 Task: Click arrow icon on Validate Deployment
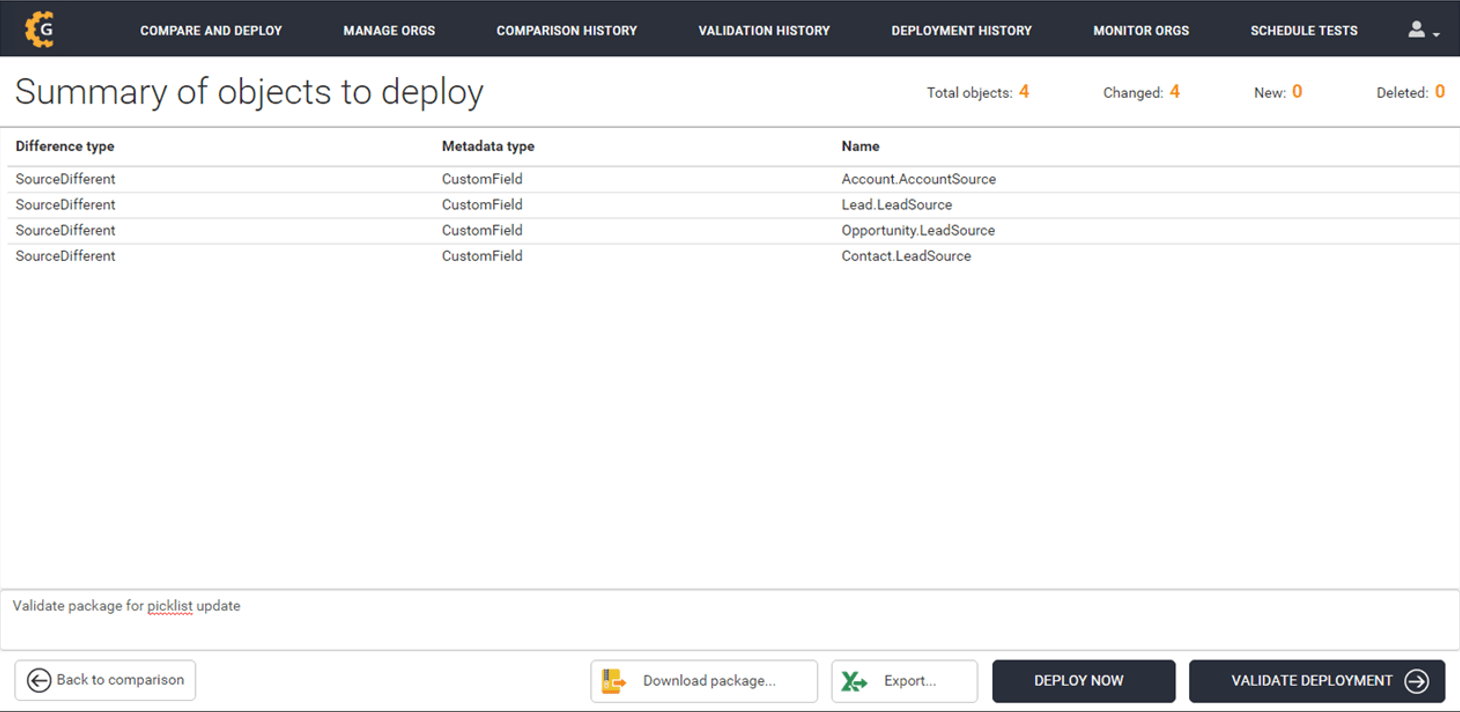pyautogui.click(x=1416, y=681)
